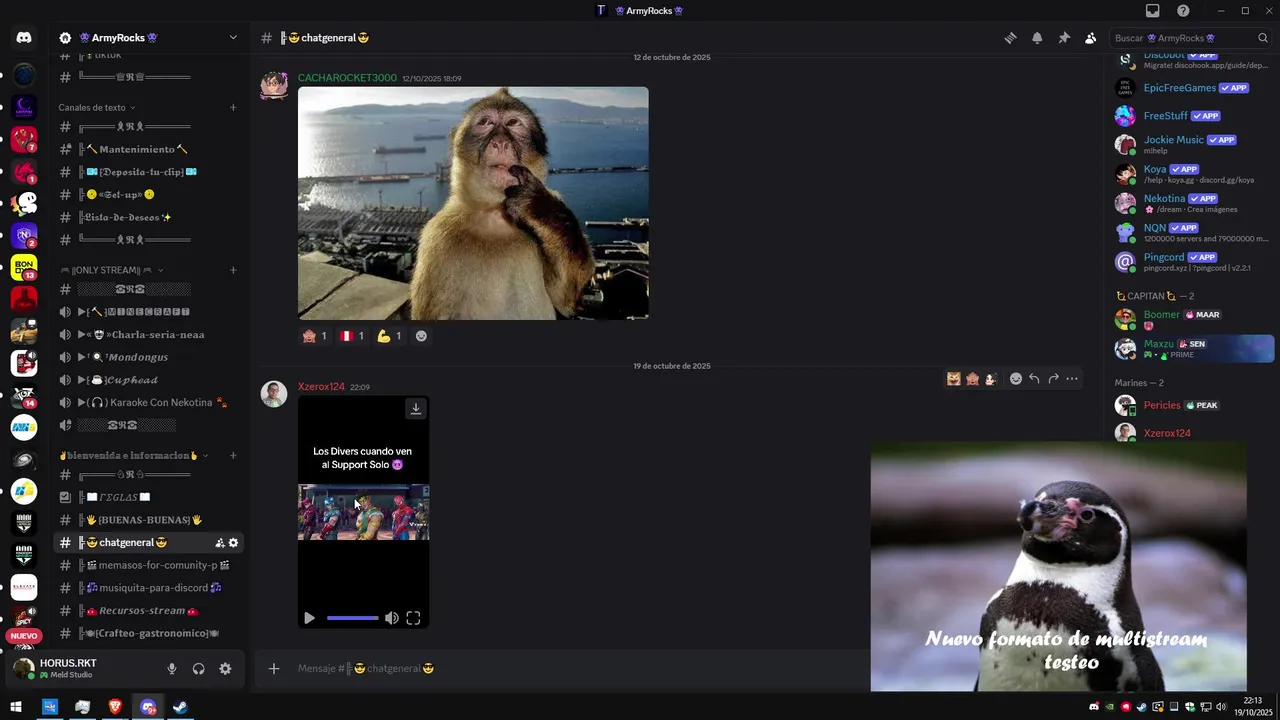The width and height of the screenshot is (1280, 720).
Task: Seek the video progress bar
Action: tap(352, 618)
